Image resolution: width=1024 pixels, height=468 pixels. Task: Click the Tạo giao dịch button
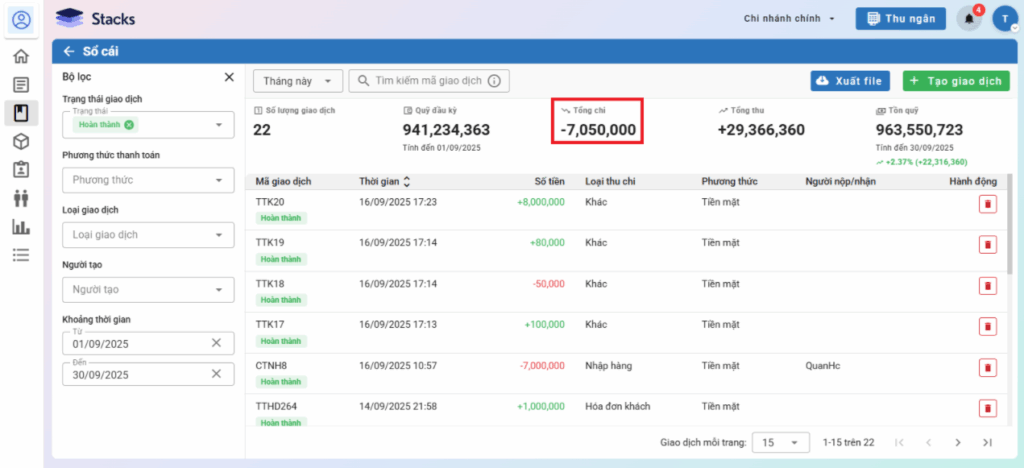pos(955,81)
